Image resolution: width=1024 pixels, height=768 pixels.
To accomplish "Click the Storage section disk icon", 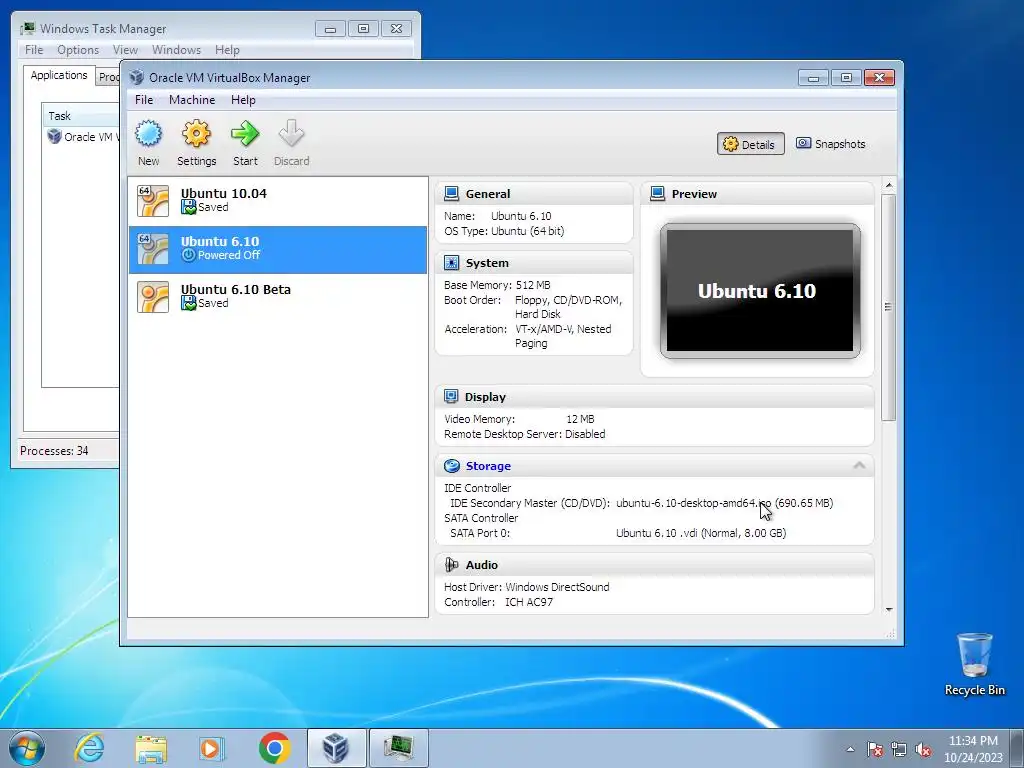I will pyautogui.click(x=451, y=466).
